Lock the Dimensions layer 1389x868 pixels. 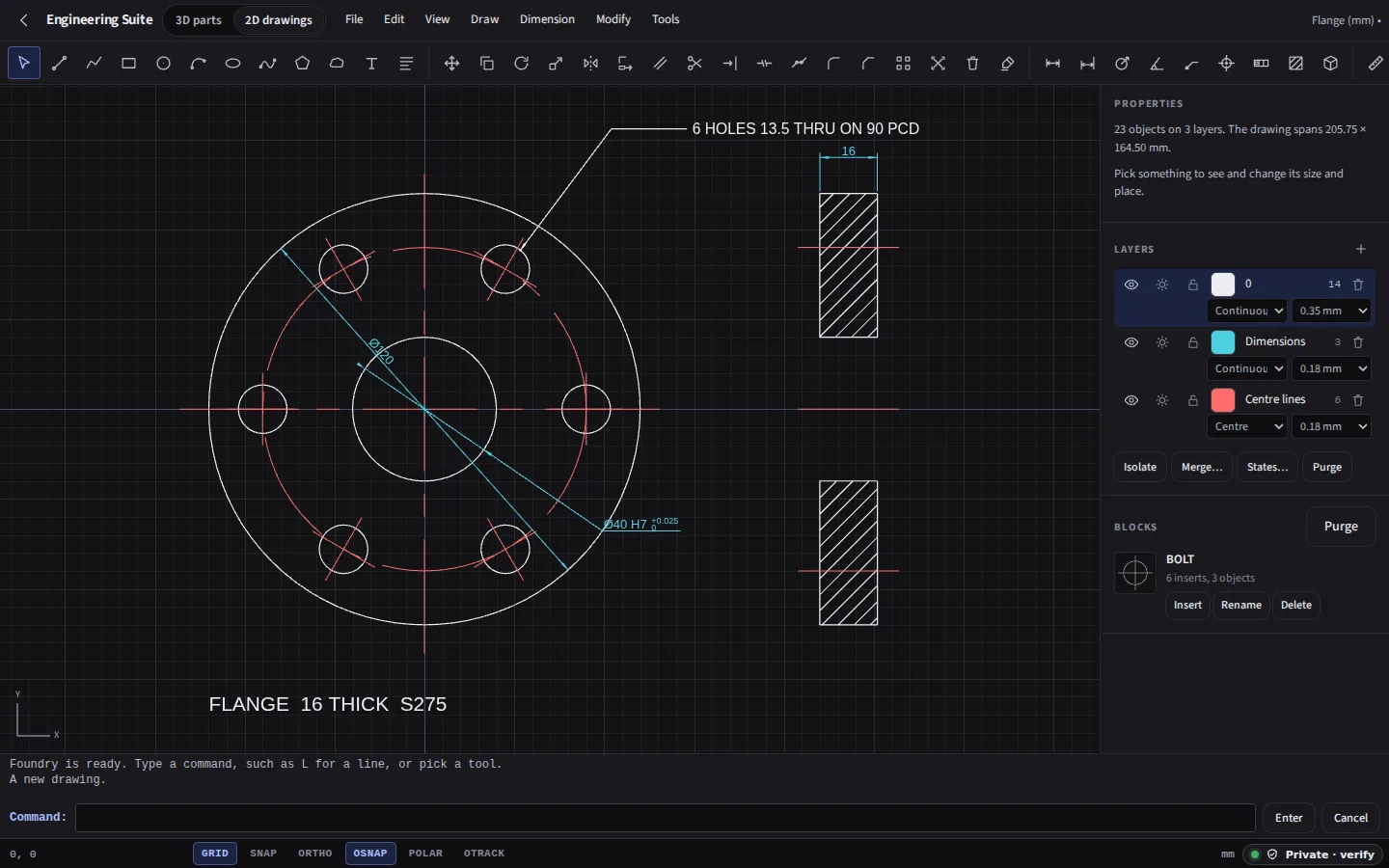(x=1193, y=342)
